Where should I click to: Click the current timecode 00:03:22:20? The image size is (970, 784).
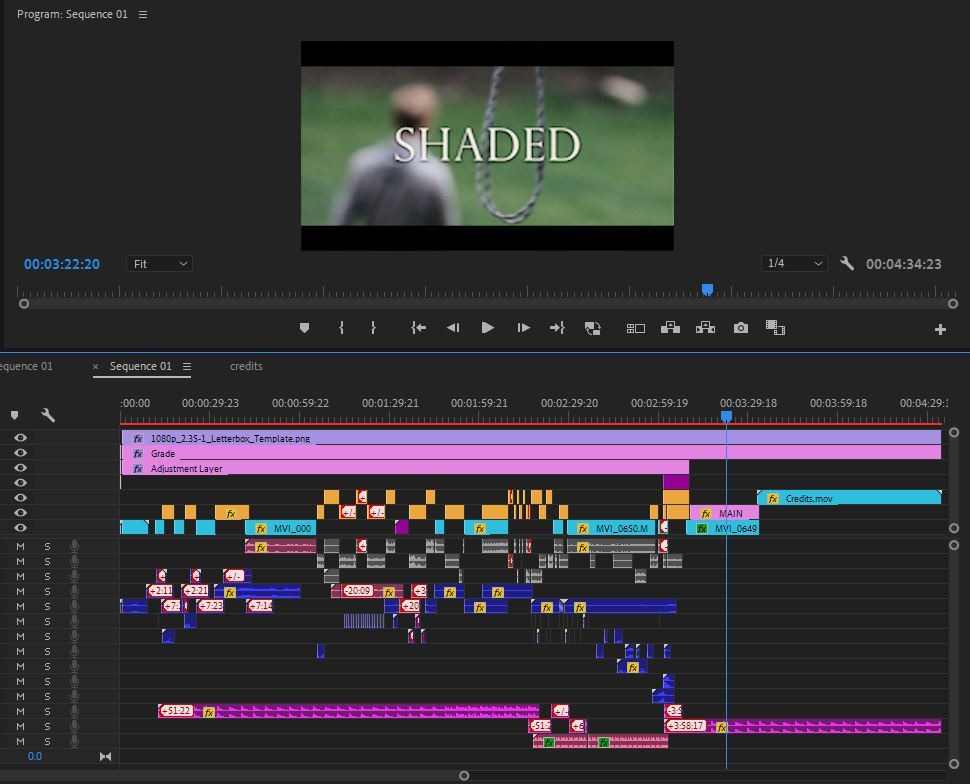click(x=62, y=264)
